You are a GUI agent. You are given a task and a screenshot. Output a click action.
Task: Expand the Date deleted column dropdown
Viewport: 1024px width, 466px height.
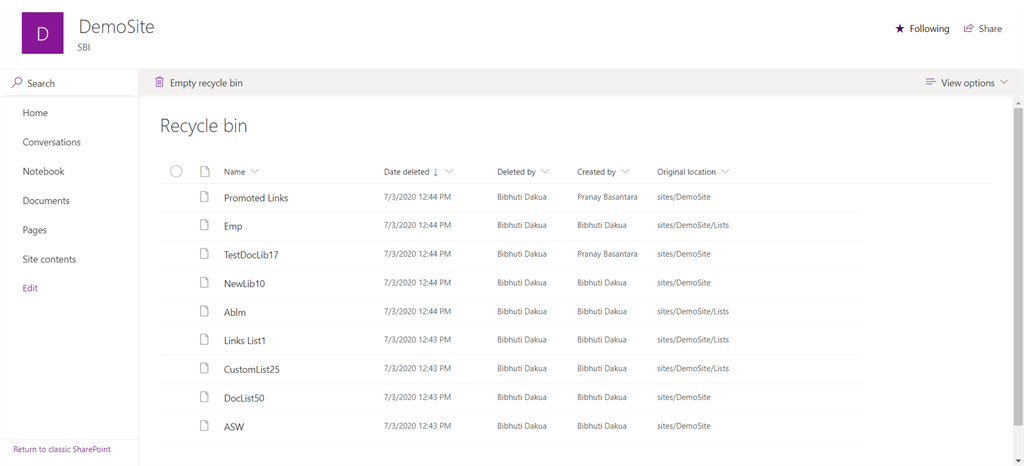449,172
